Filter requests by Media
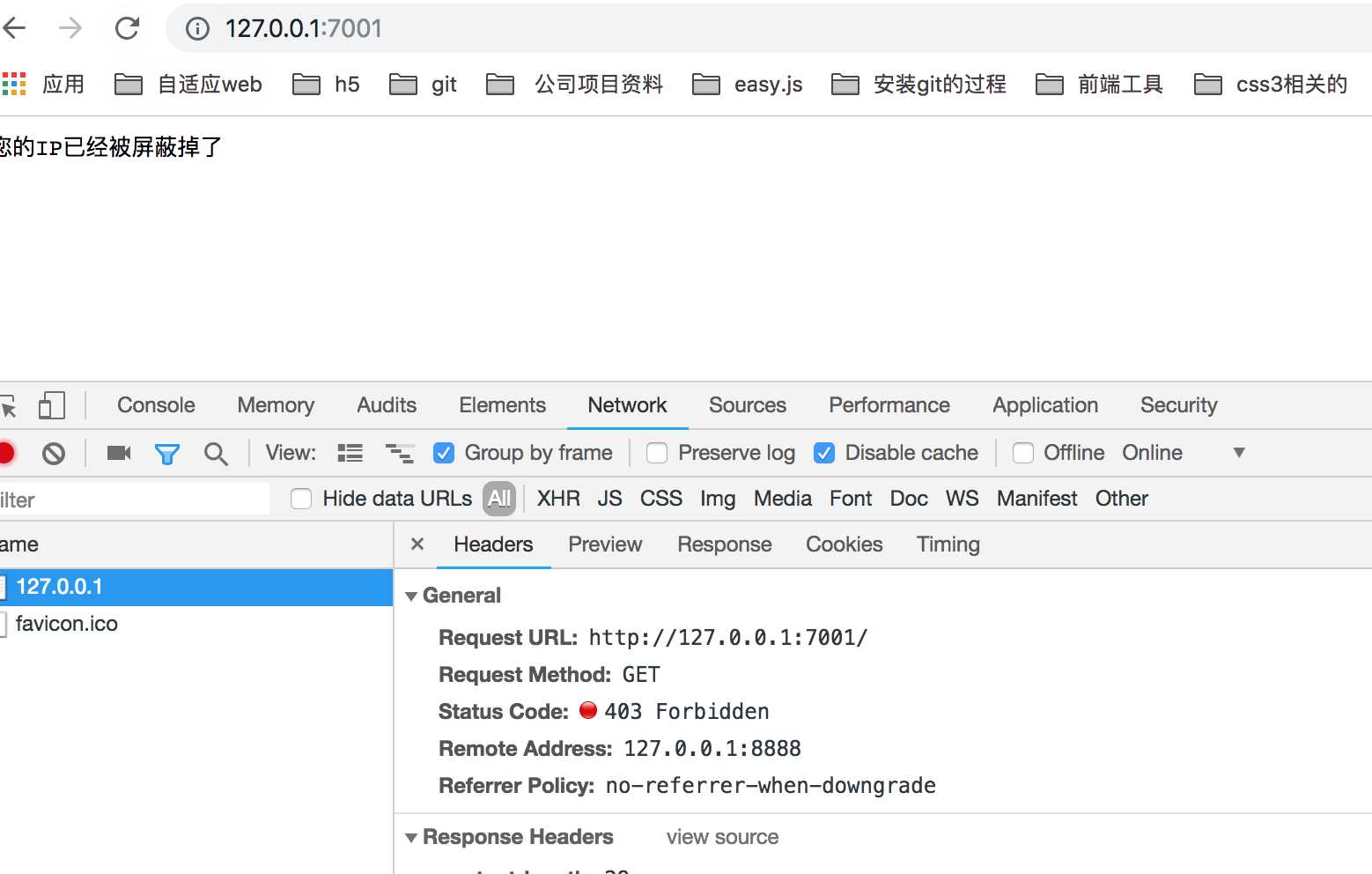Viewport: 1372px width, 874px height. [783, 499]
